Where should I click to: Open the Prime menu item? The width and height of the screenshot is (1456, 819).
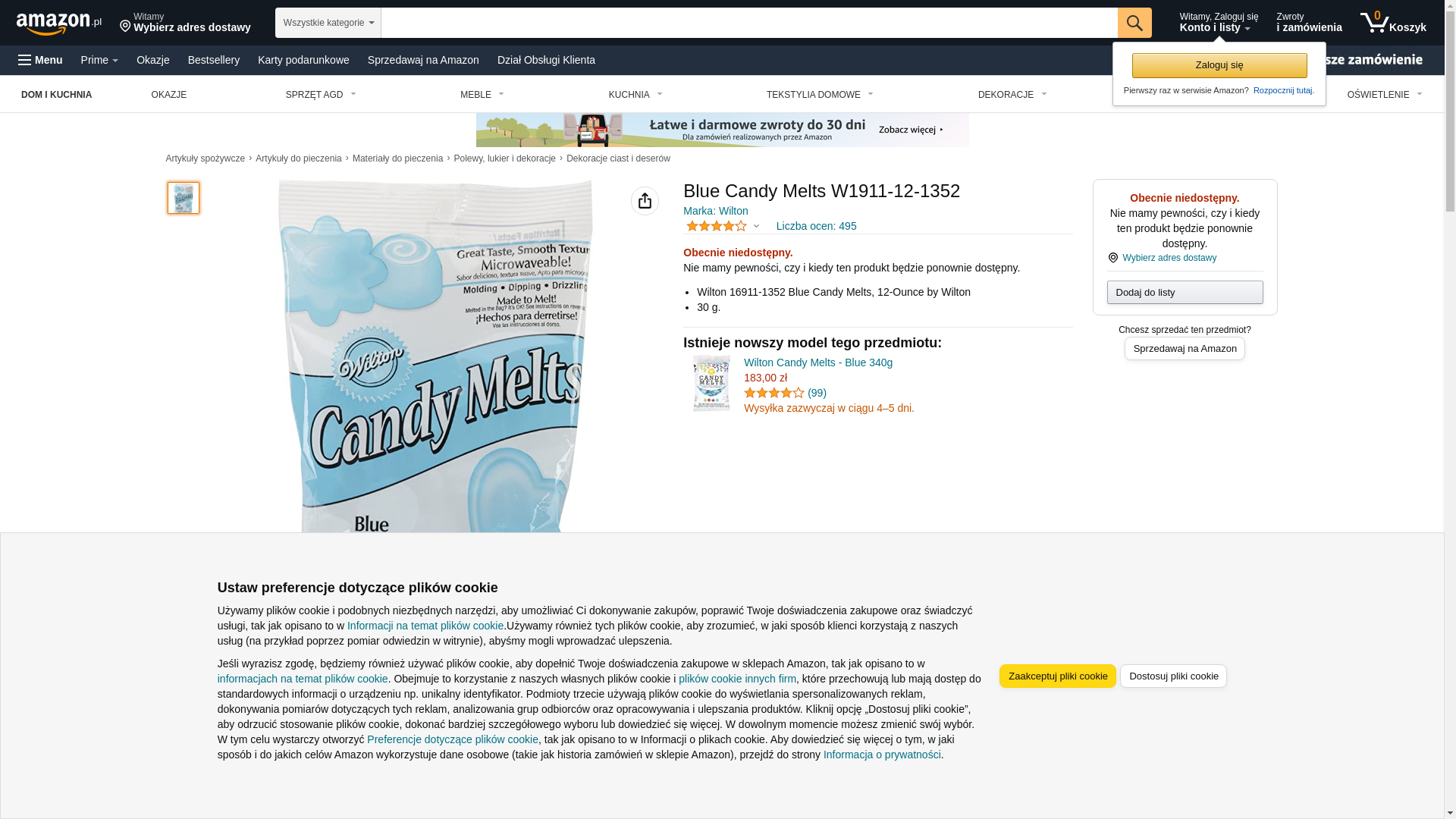point(99,60)
